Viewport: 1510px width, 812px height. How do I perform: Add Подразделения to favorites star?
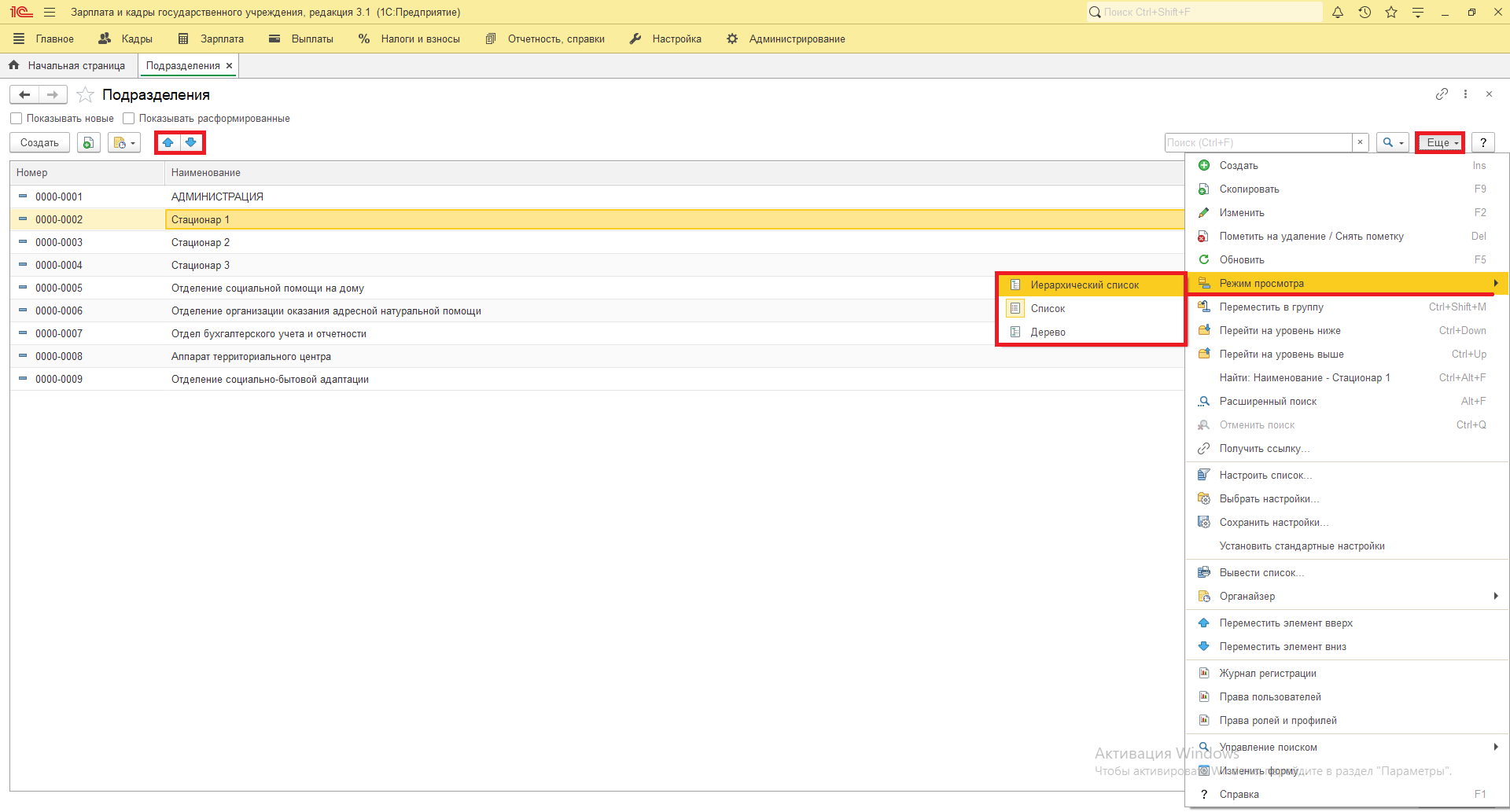click(x=86, y=95)
